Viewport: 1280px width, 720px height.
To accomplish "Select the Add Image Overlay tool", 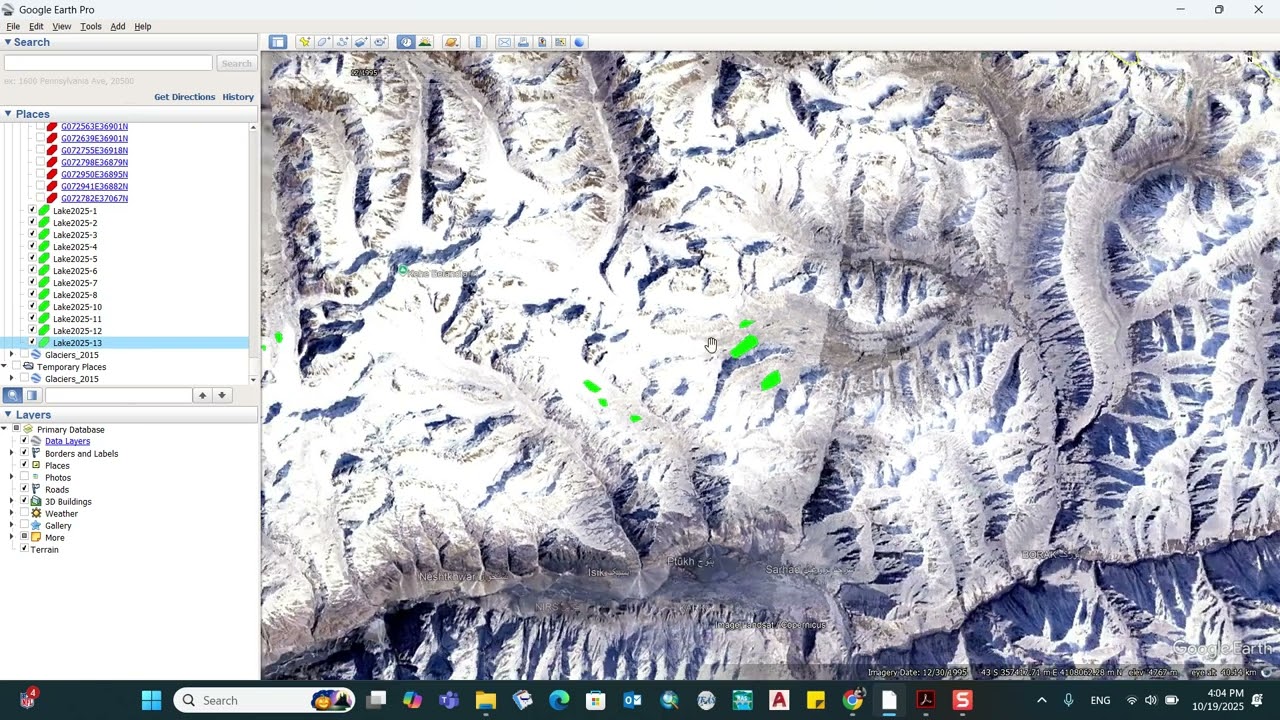I will tap(361, 42).
